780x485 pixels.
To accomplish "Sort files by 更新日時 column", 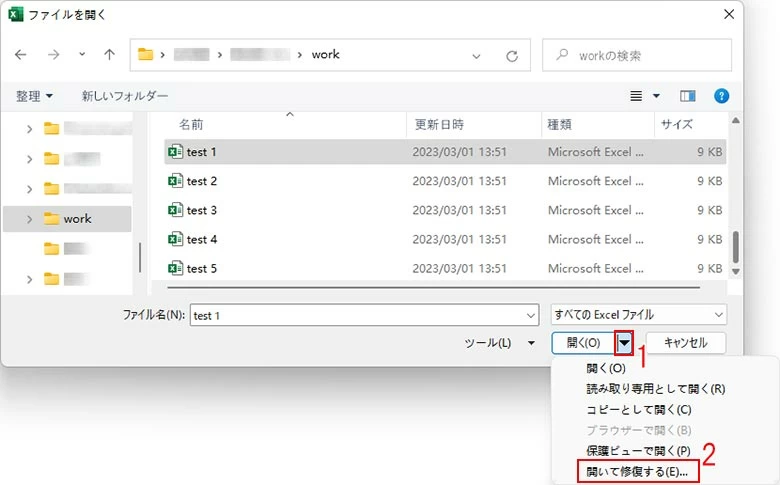I will (439, 124).
